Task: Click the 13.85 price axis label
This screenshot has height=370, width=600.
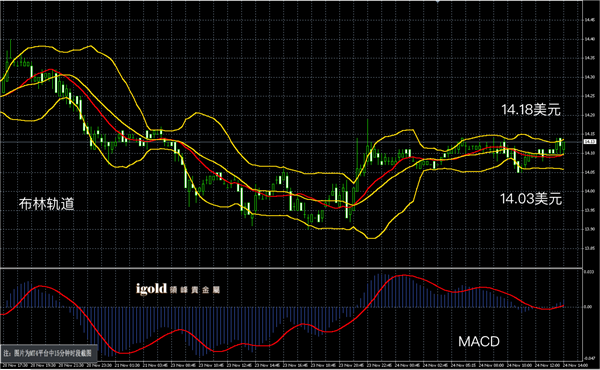Action: 590,248
